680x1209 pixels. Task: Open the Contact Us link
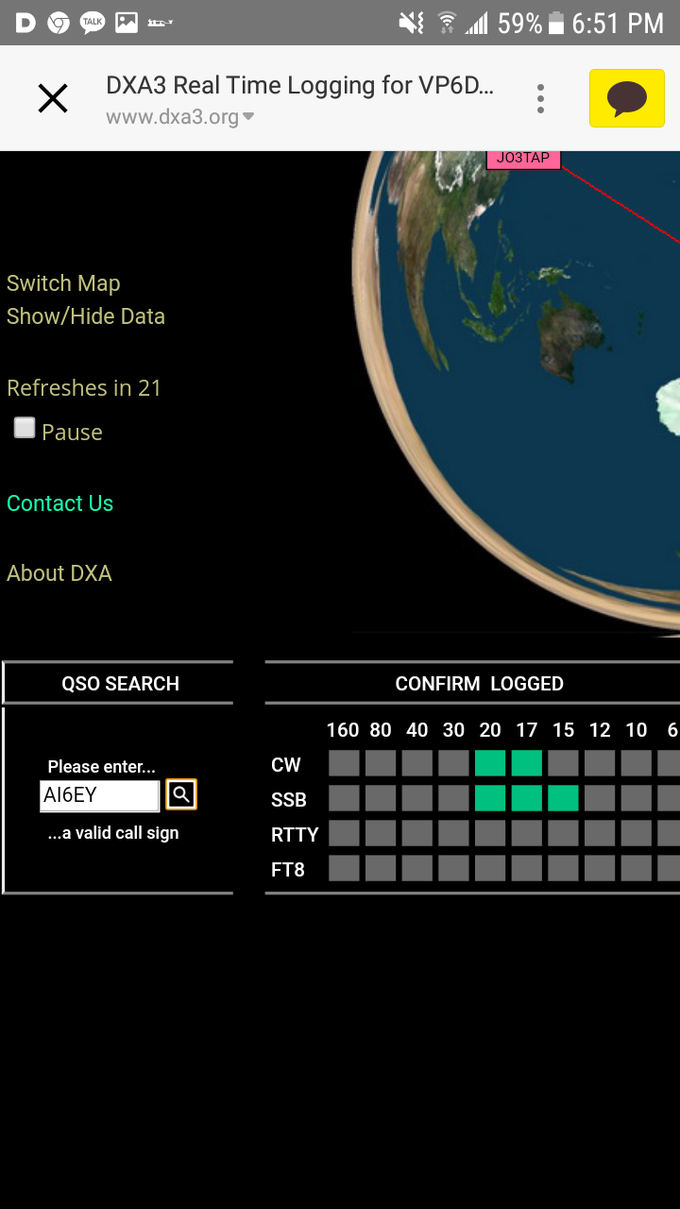(x=60, y=504)
